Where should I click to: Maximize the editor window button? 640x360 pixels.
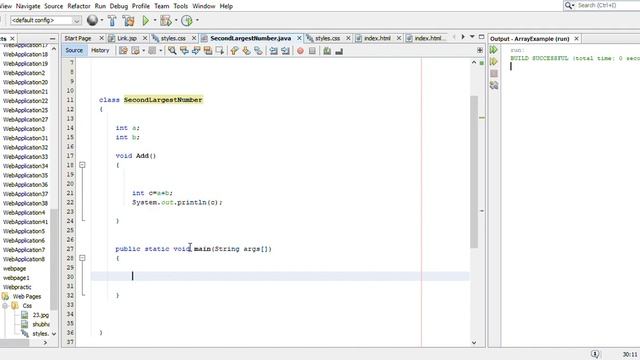tap(481, 37)
